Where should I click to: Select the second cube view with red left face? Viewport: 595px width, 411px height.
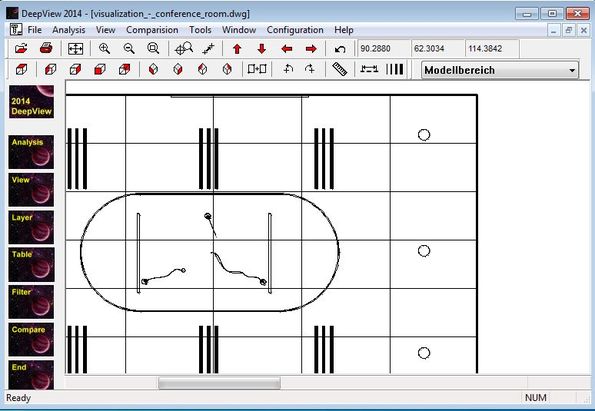(x=50, y=69)
